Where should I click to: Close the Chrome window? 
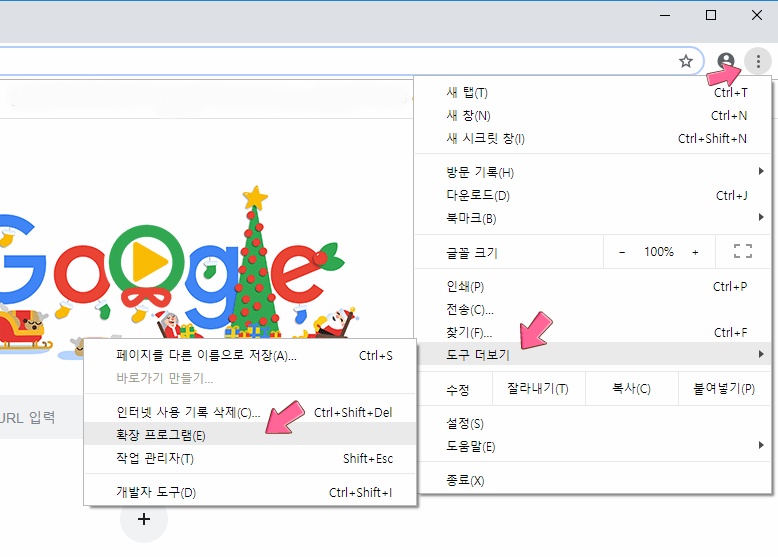pyautogui.click(x=756, y=15)
